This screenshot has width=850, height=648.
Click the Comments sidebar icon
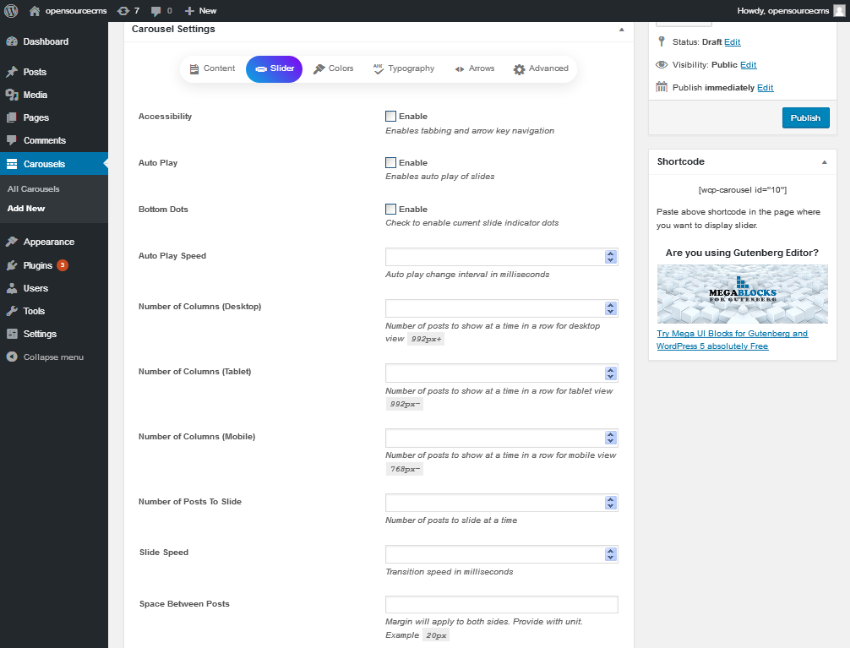11,140
